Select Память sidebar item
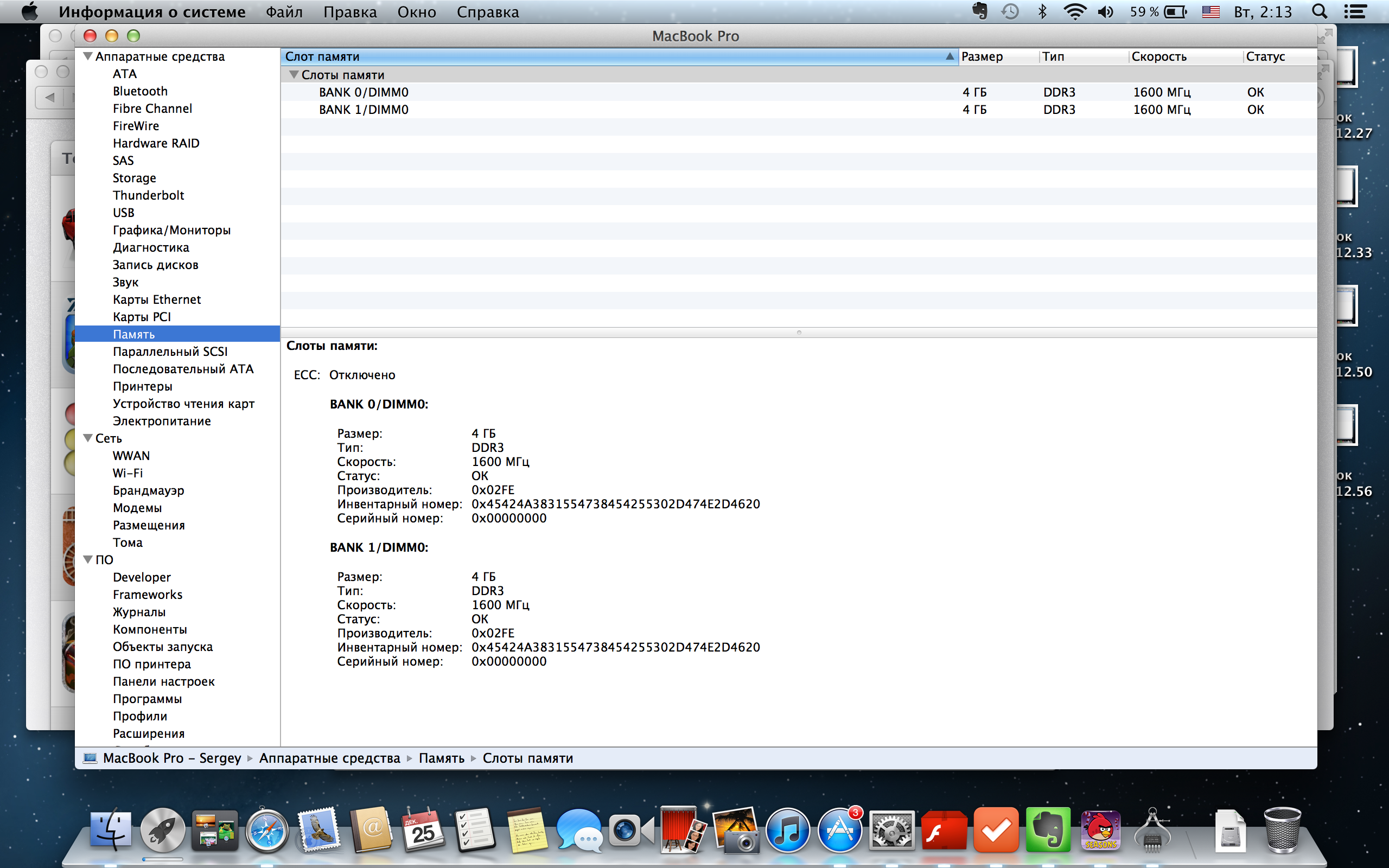The height and width of the screenshot is (868, 1389). pyautogui.click(x=177, y=334)
